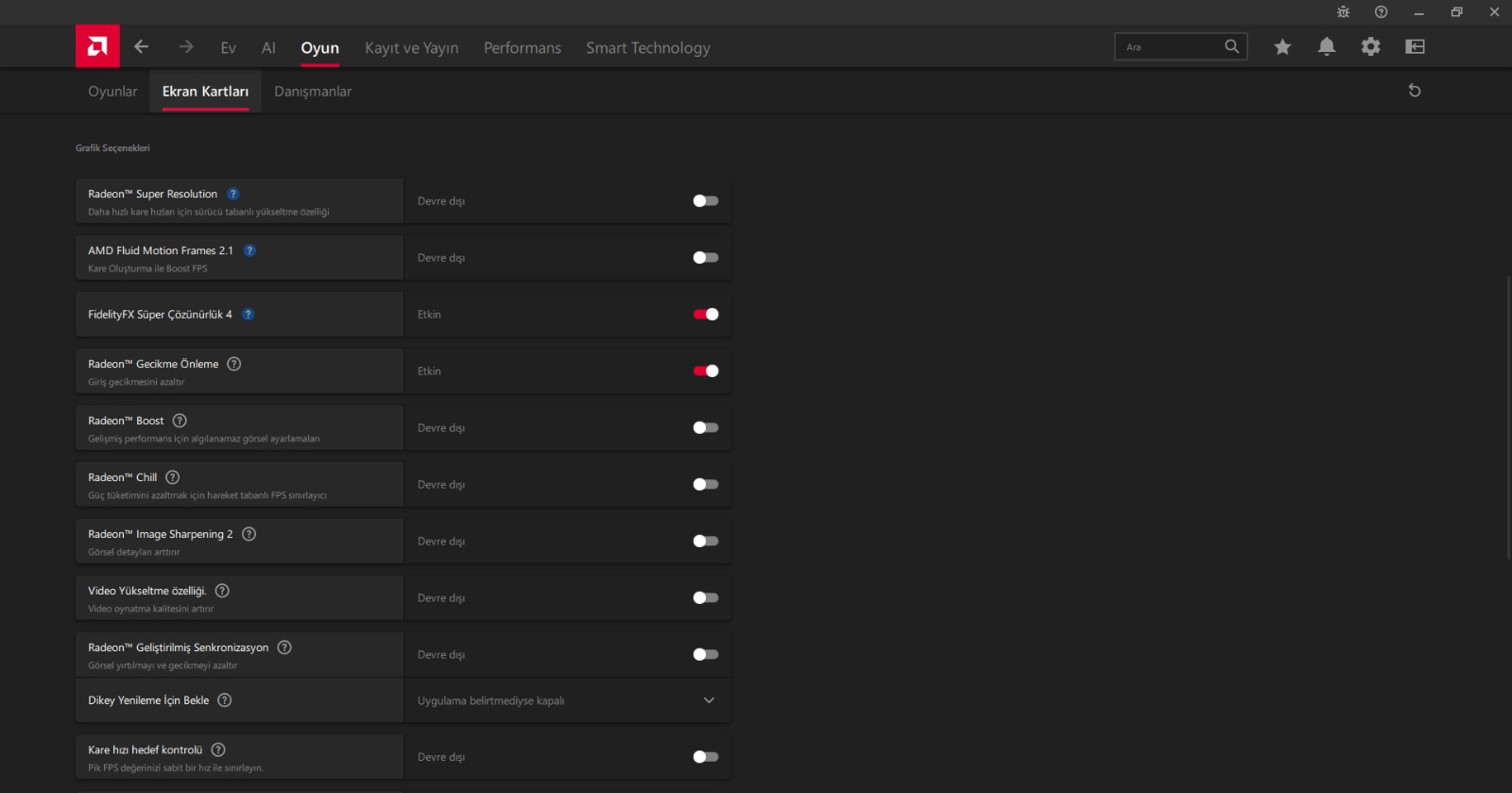Minimize the AMD Software window
1512x793 pixels.
click(x=1418, y=12)
